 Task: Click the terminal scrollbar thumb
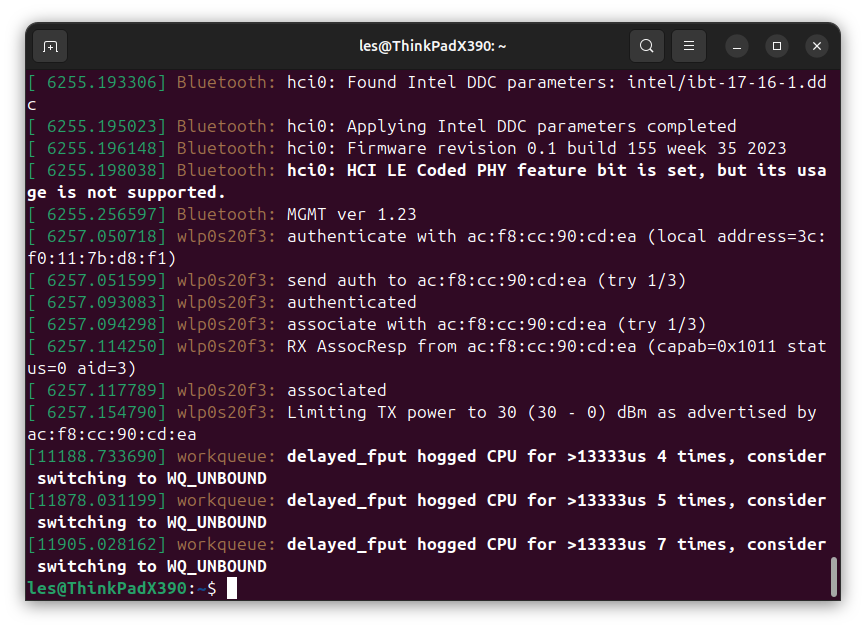point(834,577)
